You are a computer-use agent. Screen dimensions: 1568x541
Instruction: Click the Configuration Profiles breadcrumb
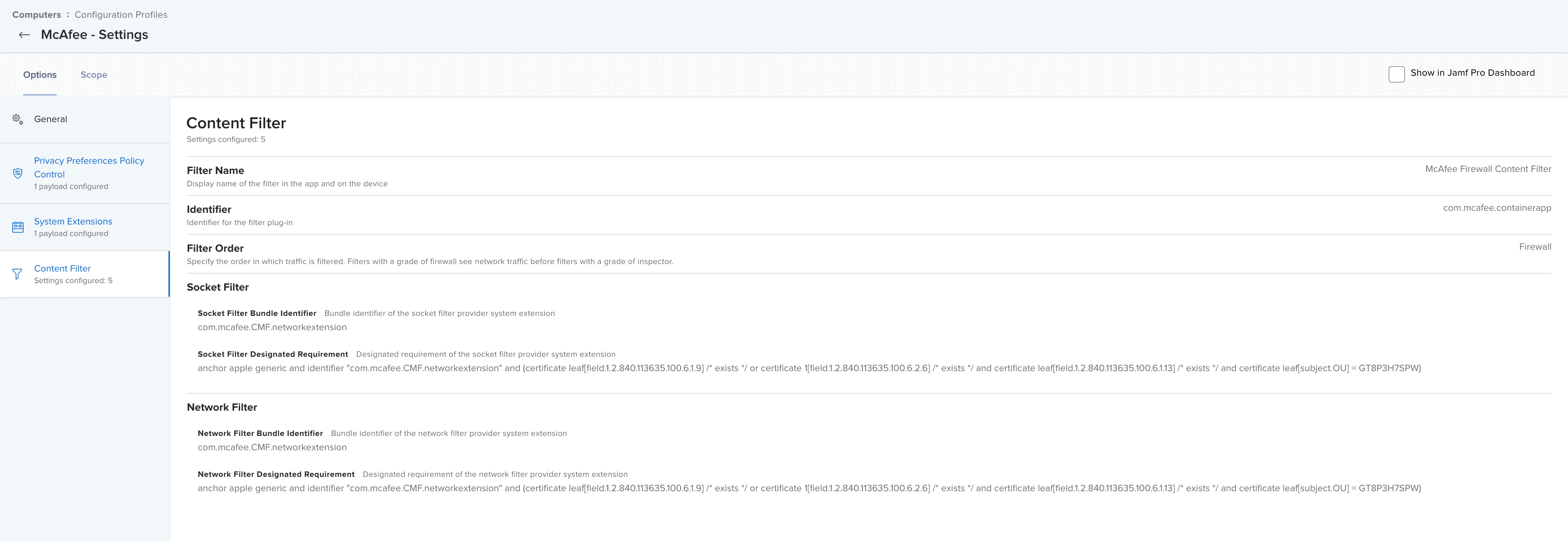[120, 15]
